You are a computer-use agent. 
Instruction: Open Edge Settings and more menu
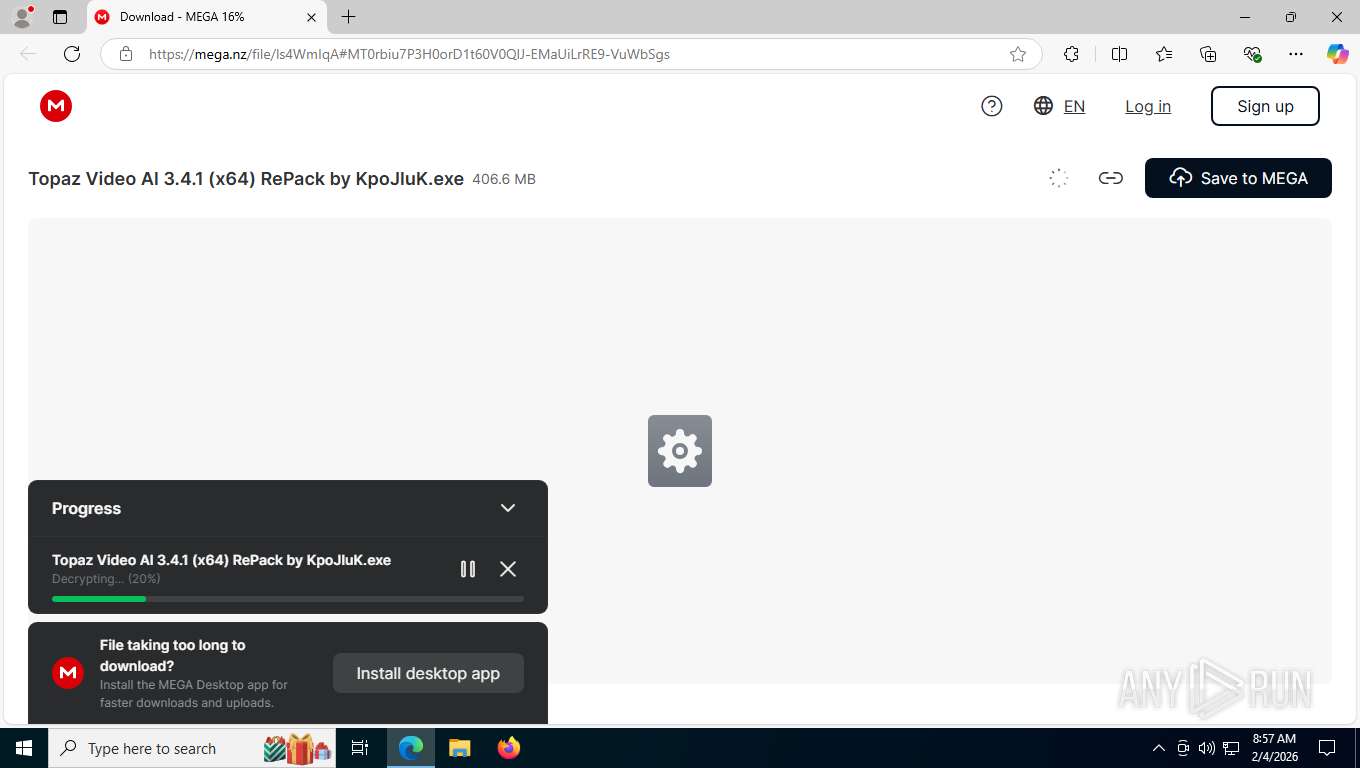pyautogui.click(x=1296, y=54)
